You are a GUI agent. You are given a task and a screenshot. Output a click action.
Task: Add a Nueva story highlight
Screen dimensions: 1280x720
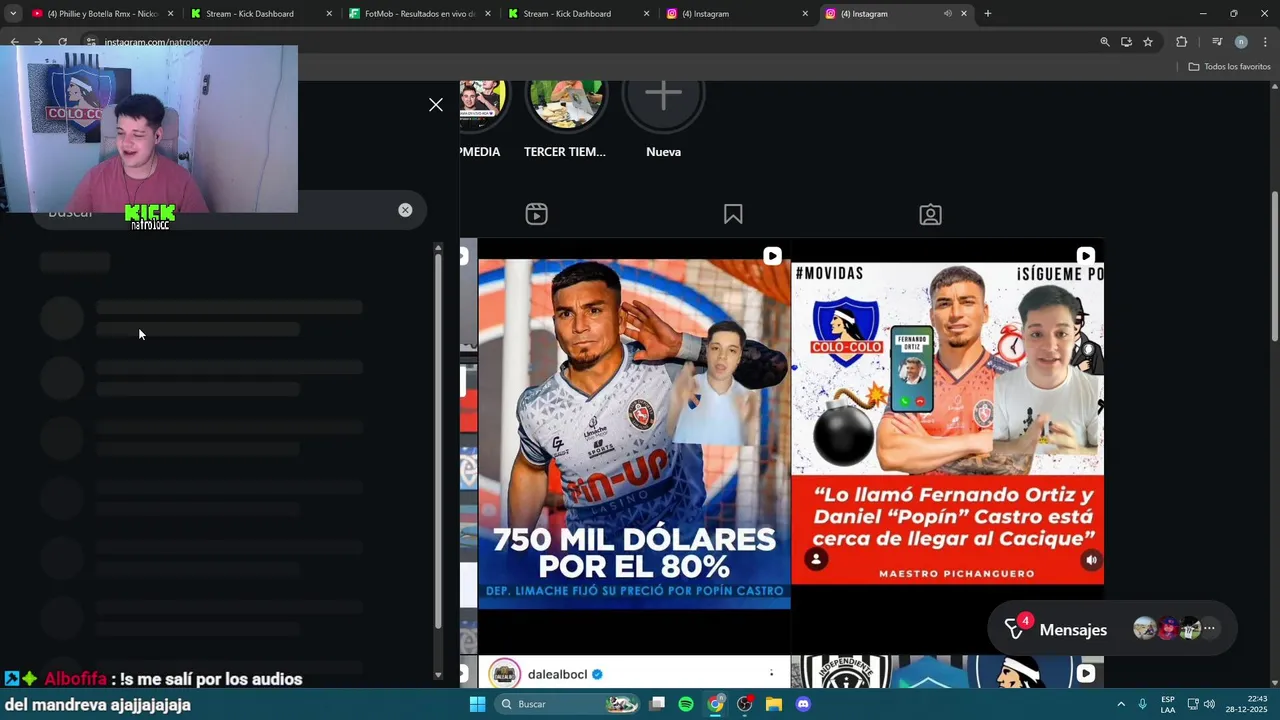(x=663, y=120)
